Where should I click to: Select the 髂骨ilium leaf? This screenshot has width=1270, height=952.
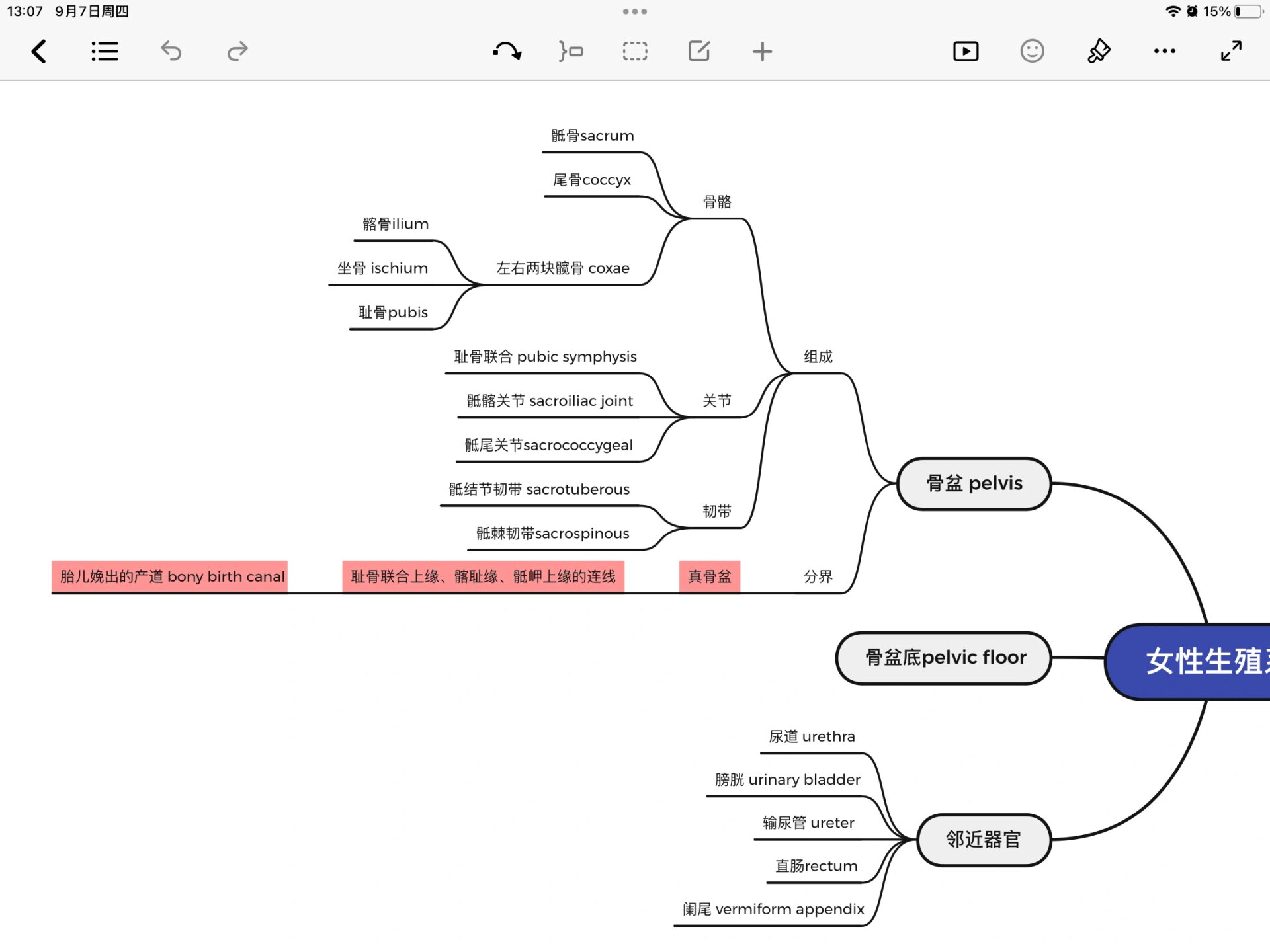(396, 224)
